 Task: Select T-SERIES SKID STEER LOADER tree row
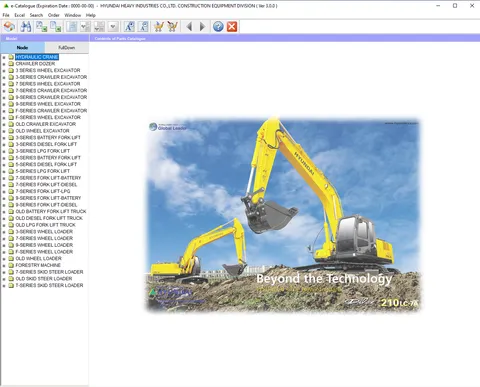pyautogui.click(x=49, y=285)
